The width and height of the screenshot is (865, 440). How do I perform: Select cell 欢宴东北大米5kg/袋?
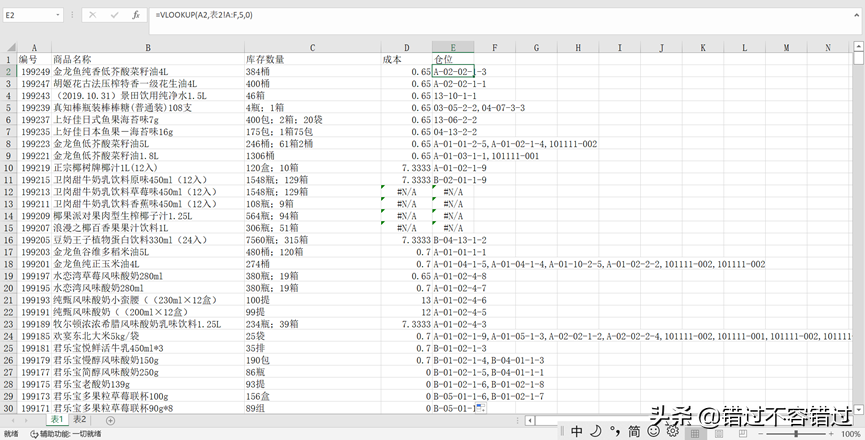(148, 336)
